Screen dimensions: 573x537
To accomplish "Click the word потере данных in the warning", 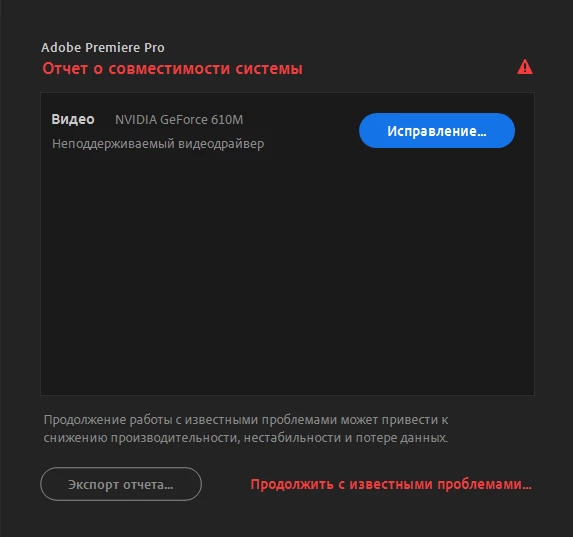I will click(402, 438).
